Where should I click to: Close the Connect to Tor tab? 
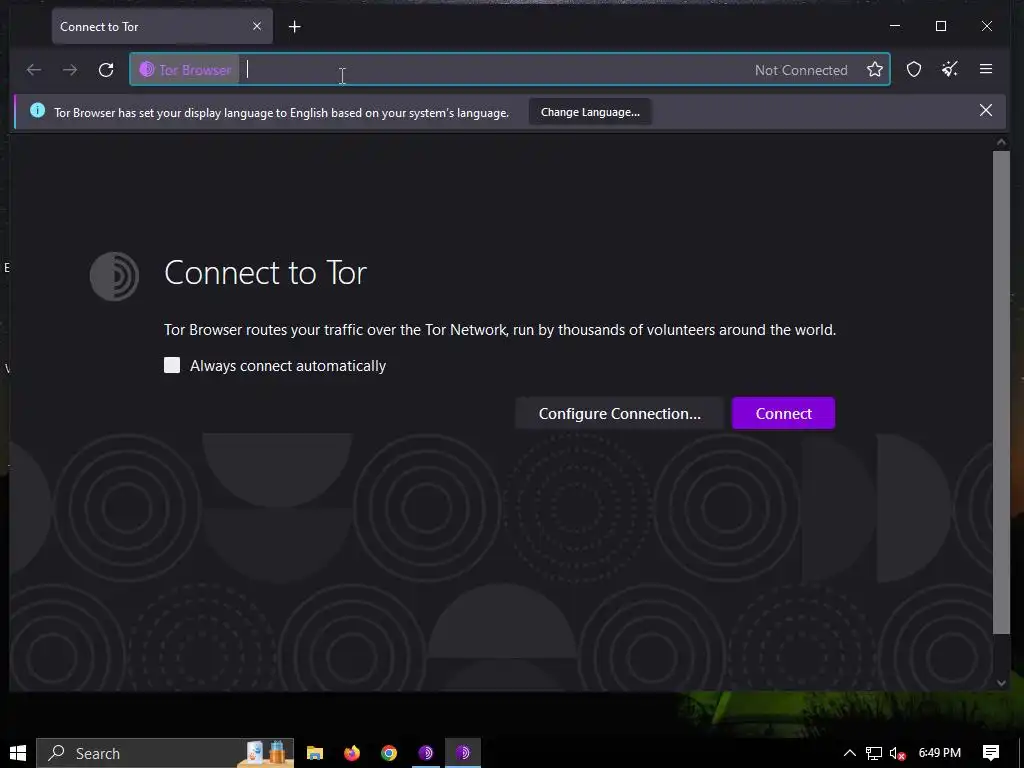point(257,26)
